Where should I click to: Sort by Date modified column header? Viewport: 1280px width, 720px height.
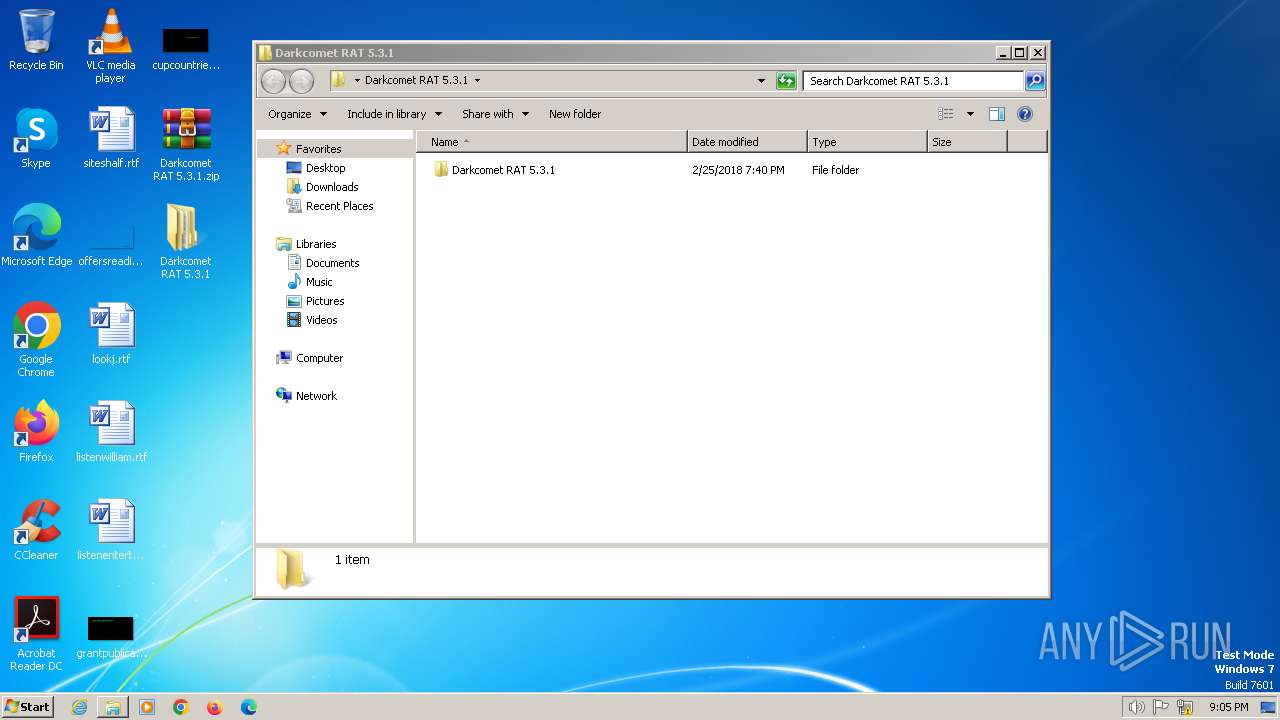(747, 142)
